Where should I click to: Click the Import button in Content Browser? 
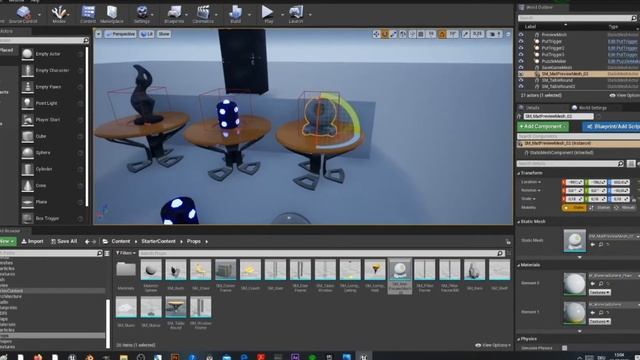click(32, 242)
